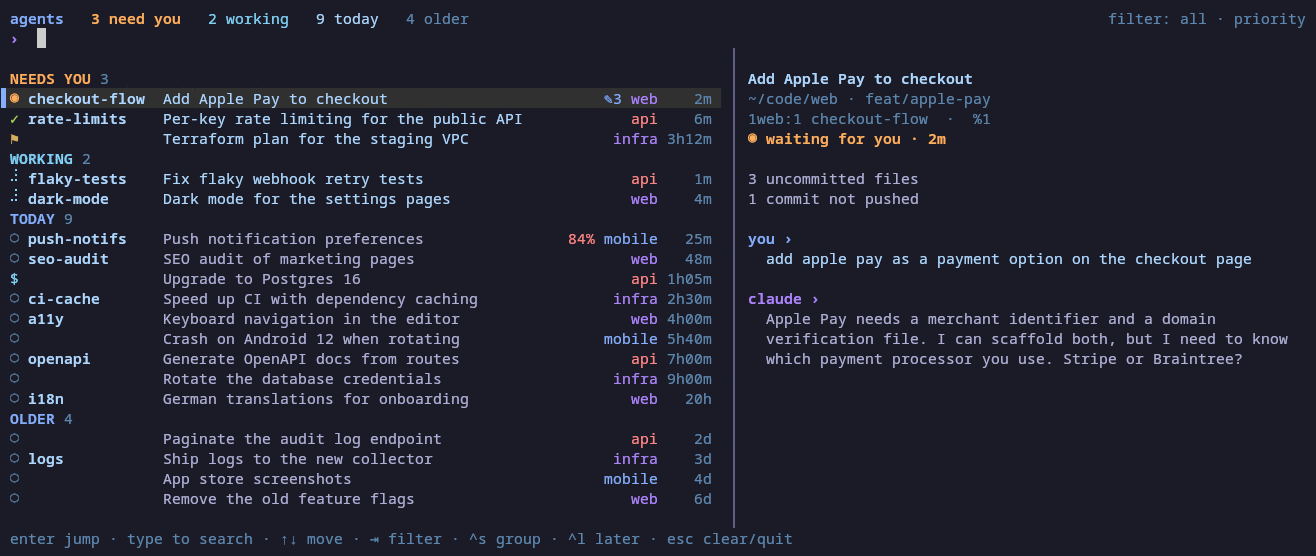Click the status circle beside openapi
This screenshot has width=1316, height=556.
[14, 359]
